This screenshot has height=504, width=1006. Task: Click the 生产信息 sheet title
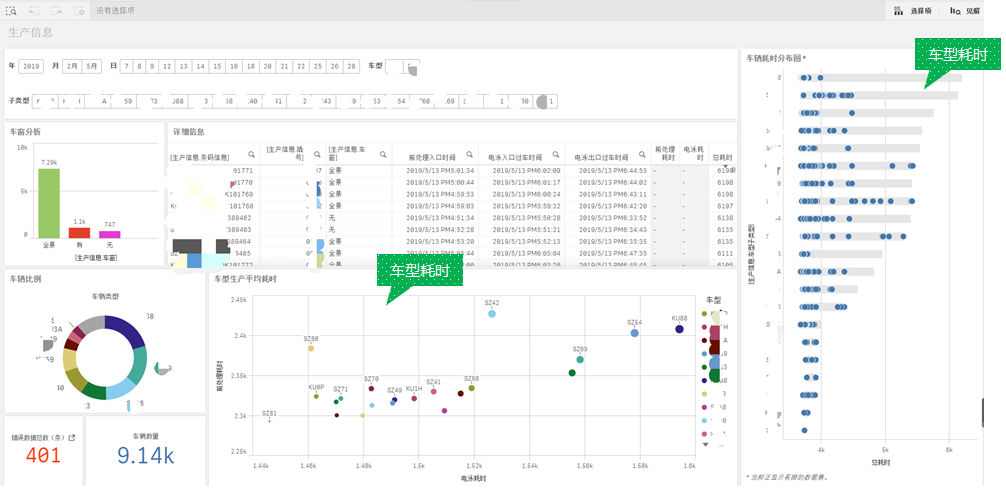(30, 32)
